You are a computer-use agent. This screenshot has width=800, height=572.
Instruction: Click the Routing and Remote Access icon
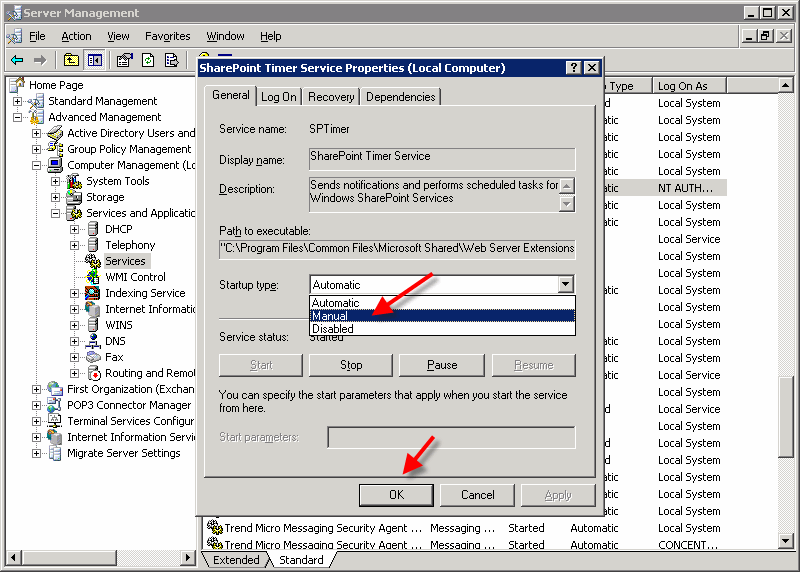pyautogui.click(x=94, y=373)
